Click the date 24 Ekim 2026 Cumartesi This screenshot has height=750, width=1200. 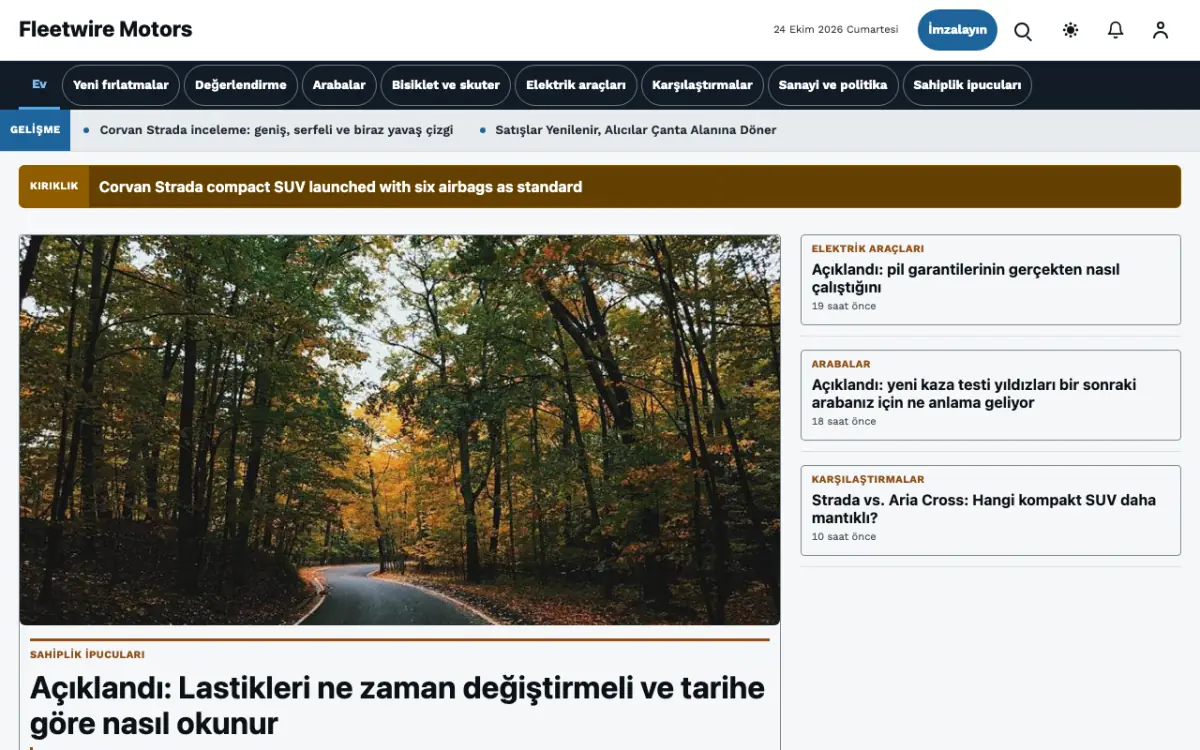pyautogui.click(x=836, y=30)
